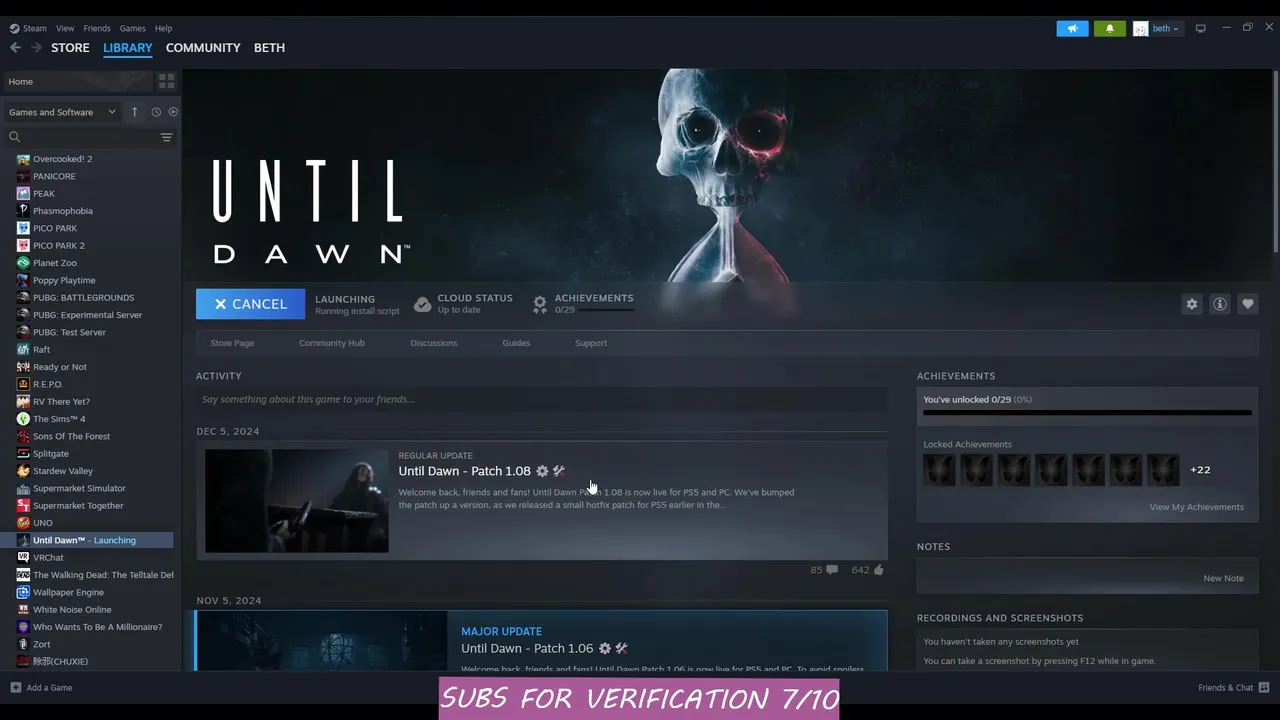
Task: Click the Friends & Chat icon
Action: click(x=1264, y=688)
